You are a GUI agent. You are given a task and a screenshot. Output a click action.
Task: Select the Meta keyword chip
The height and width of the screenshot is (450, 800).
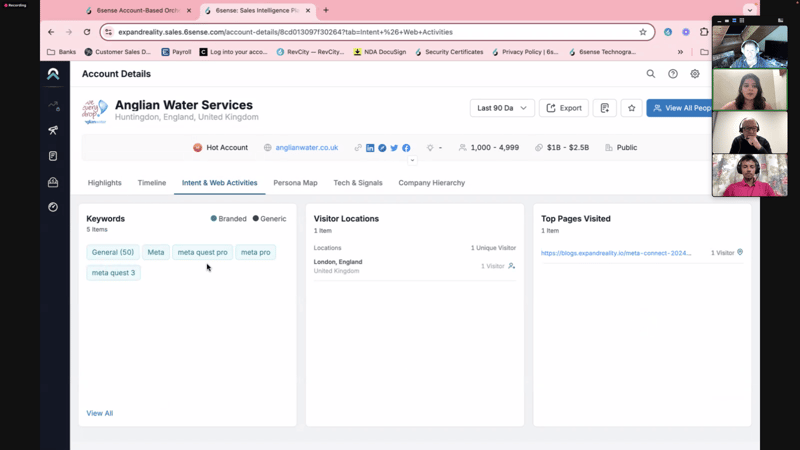(156, 252)
